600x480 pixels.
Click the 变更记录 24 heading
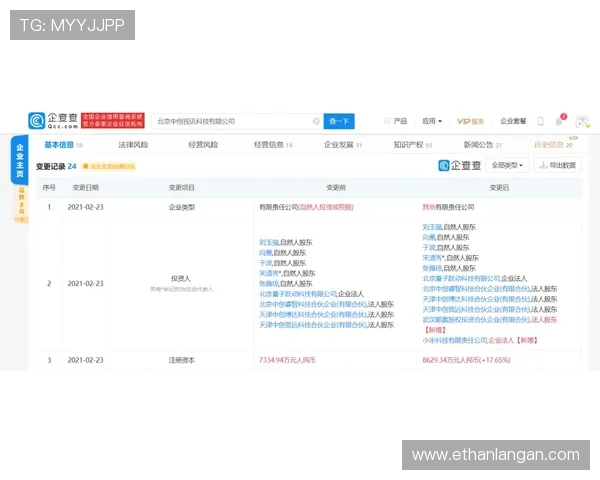pos(56,166)
